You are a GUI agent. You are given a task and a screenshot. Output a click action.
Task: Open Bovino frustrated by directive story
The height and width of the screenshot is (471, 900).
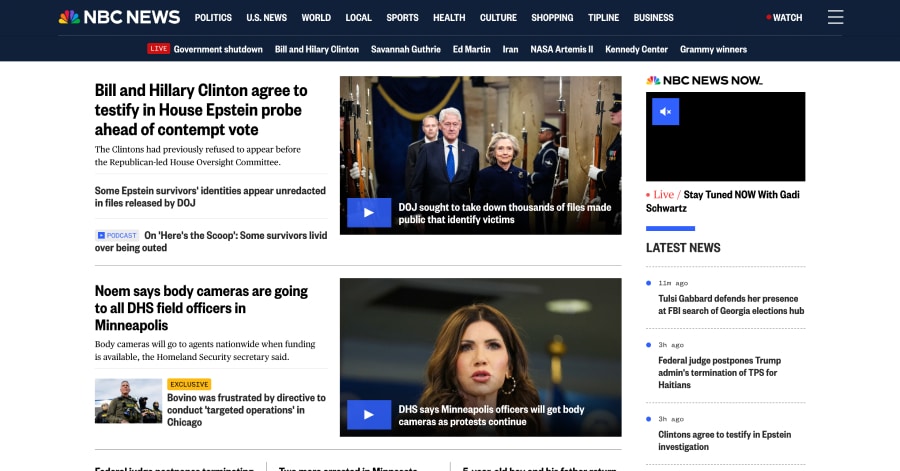coord(246,410)
